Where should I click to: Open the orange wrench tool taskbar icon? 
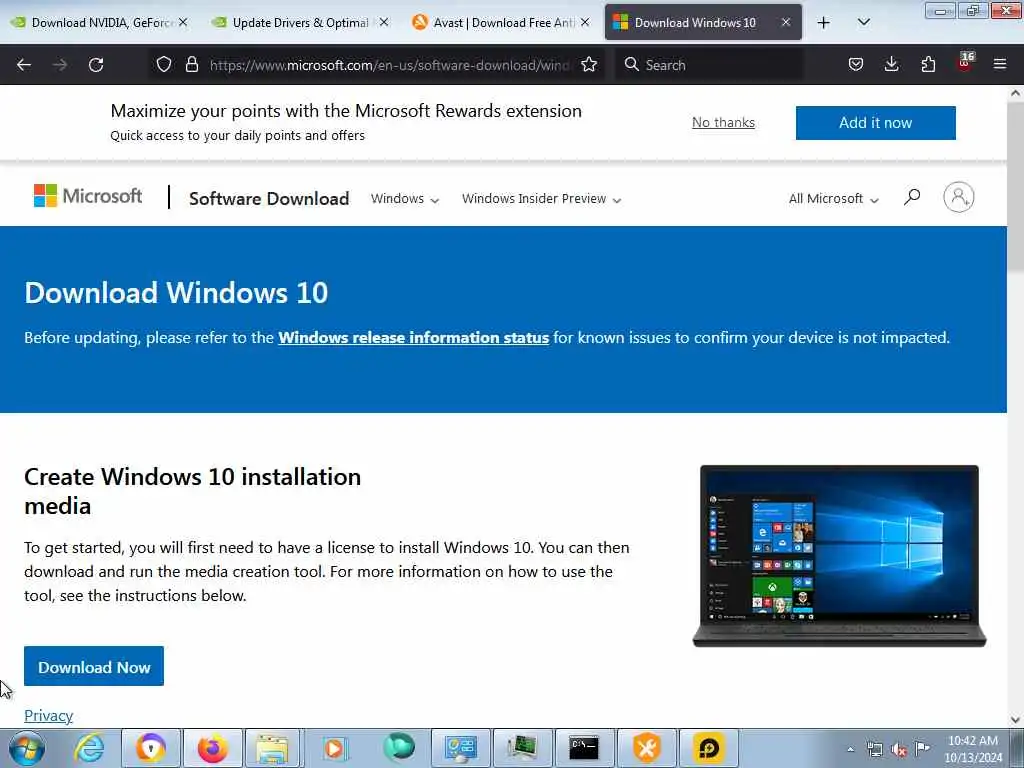647,748
